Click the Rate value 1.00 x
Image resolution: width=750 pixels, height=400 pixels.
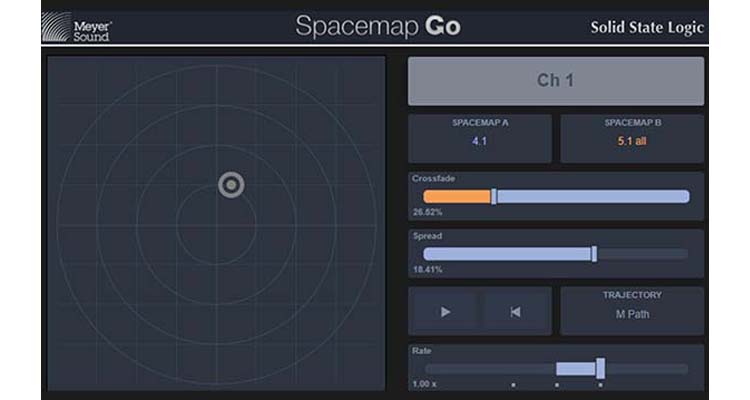point(425,384)
